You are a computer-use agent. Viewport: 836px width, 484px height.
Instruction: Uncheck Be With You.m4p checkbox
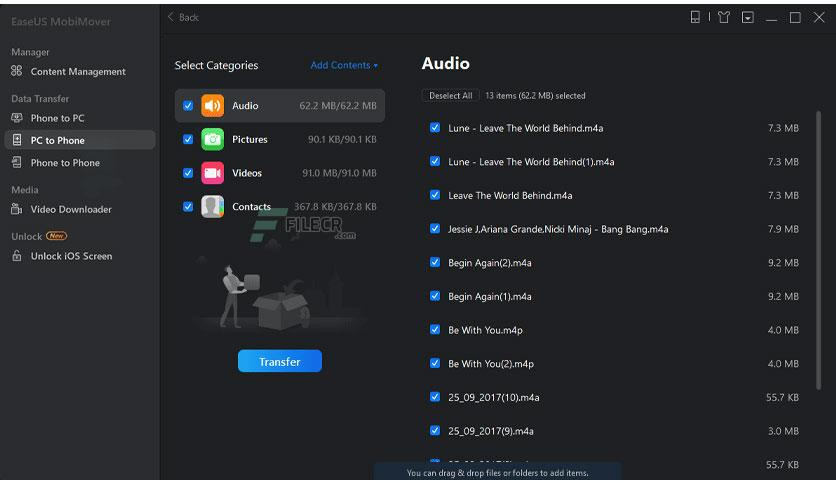coord(435,329)
